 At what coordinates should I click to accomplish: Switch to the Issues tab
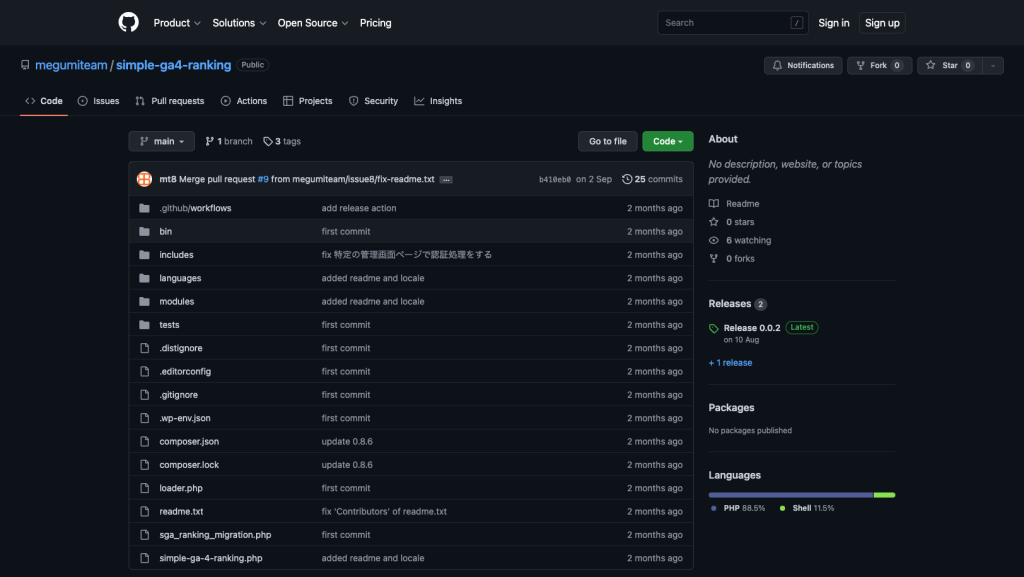pyautogui.click(x=99, y=101)
